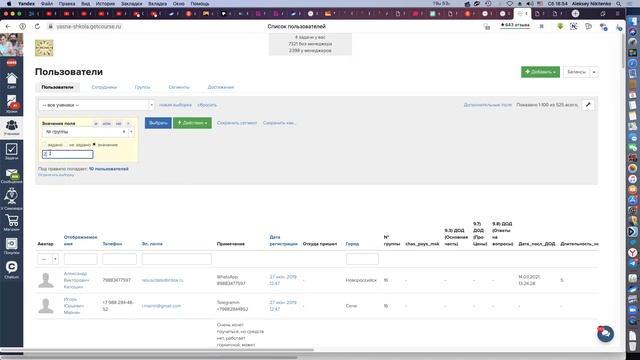Click the pencil edit icon
This screenshot has height=360, width=640.
pyautogui.click(x=588, y=105)
